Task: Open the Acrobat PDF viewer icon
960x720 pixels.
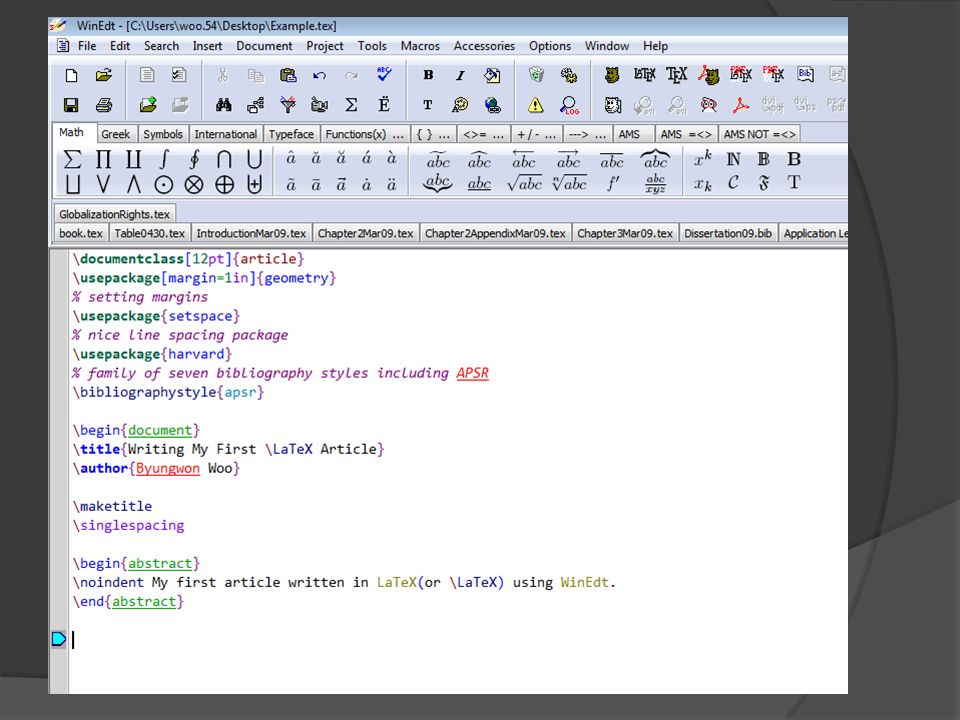Action: 741,105
